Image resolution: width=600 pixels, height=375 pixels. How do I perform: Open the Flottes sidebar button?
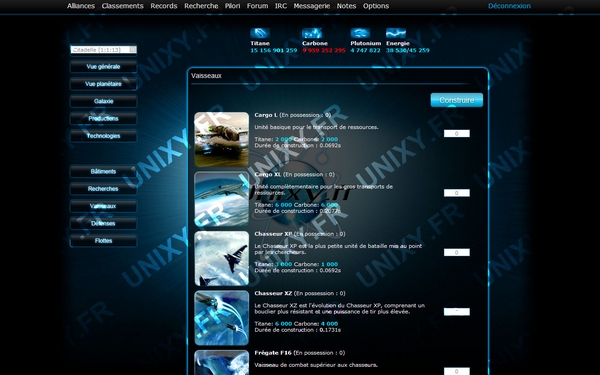tap(103, 241)
